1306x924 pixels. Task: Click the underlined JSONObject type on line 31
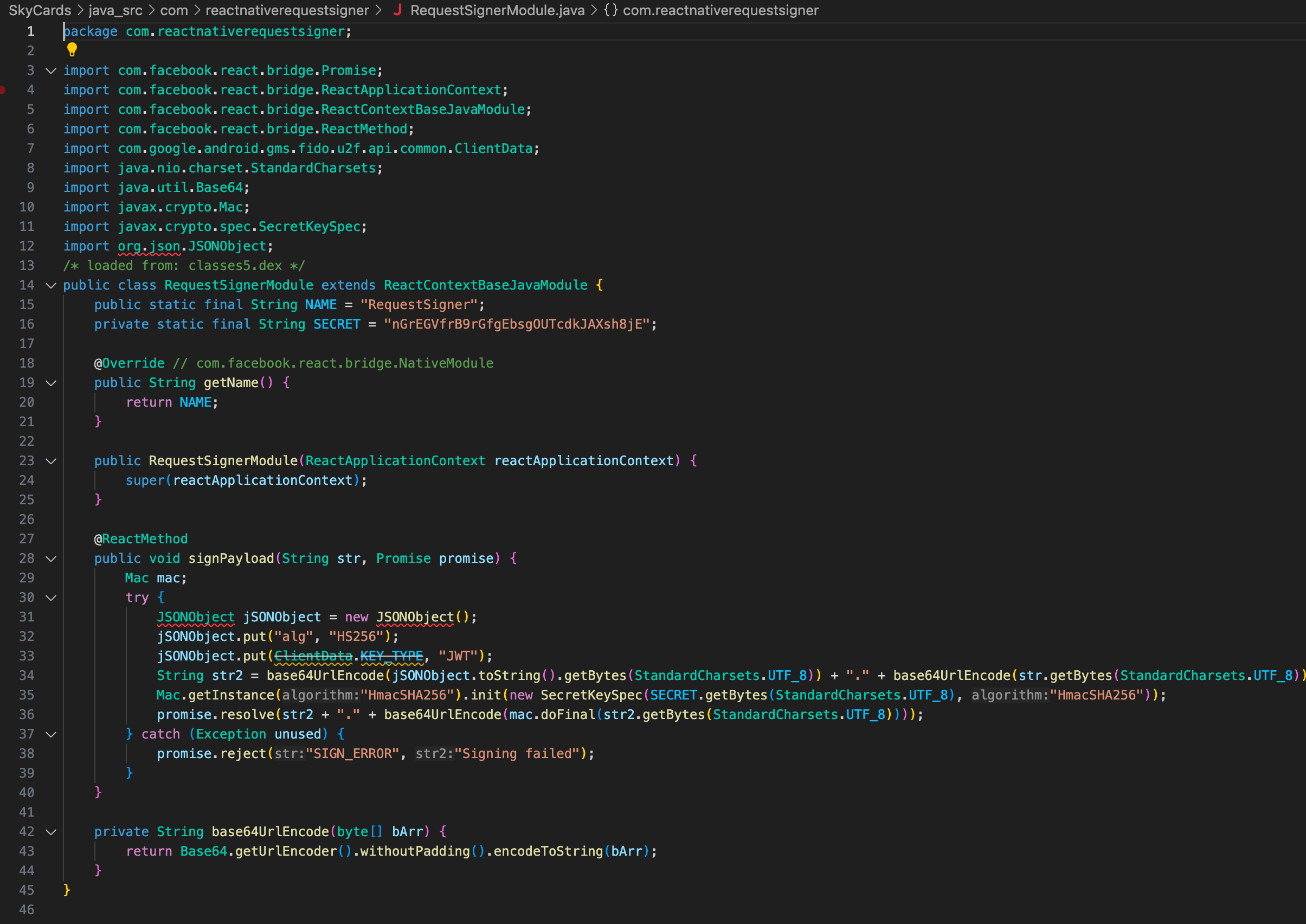point(196,617)
